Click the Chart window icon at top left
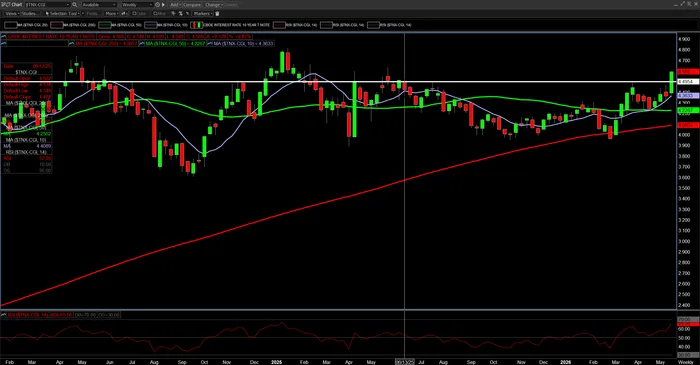This screenshot has height=365, width=700. click(5, 4)
